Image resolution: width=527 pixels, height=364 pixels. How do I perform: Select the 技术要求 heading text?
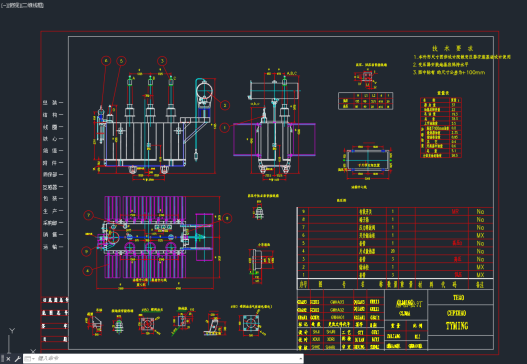pyautogui.click(x=453, y=48)
